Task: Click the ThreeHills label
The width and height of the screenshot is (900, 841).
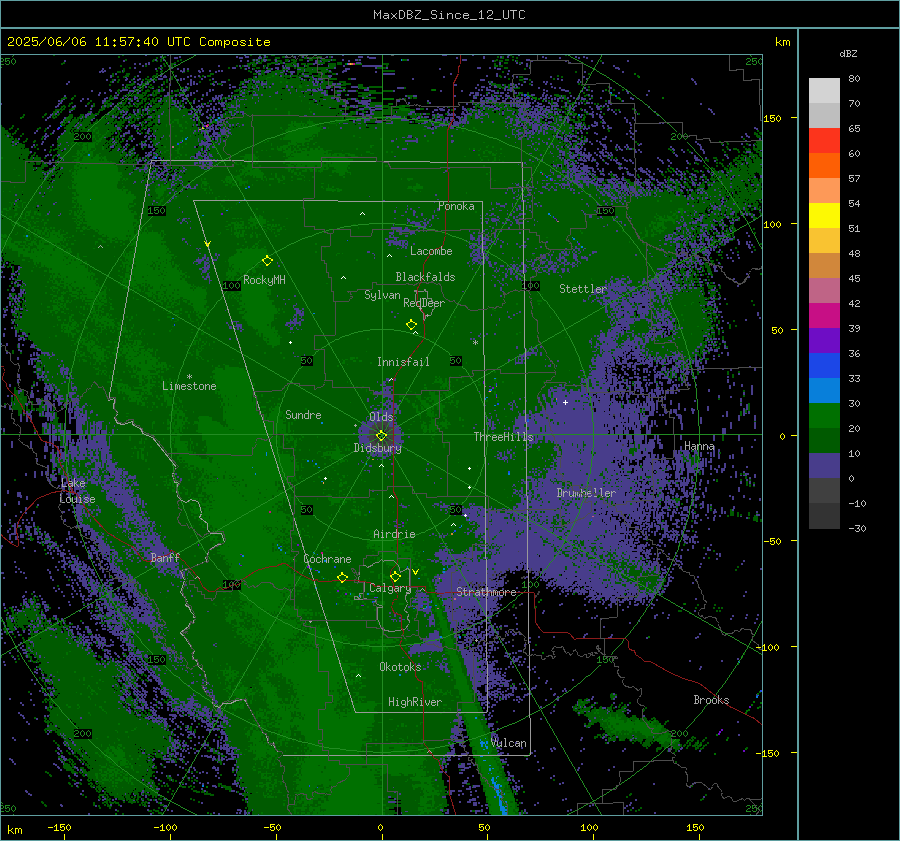Action: [503, 437]
